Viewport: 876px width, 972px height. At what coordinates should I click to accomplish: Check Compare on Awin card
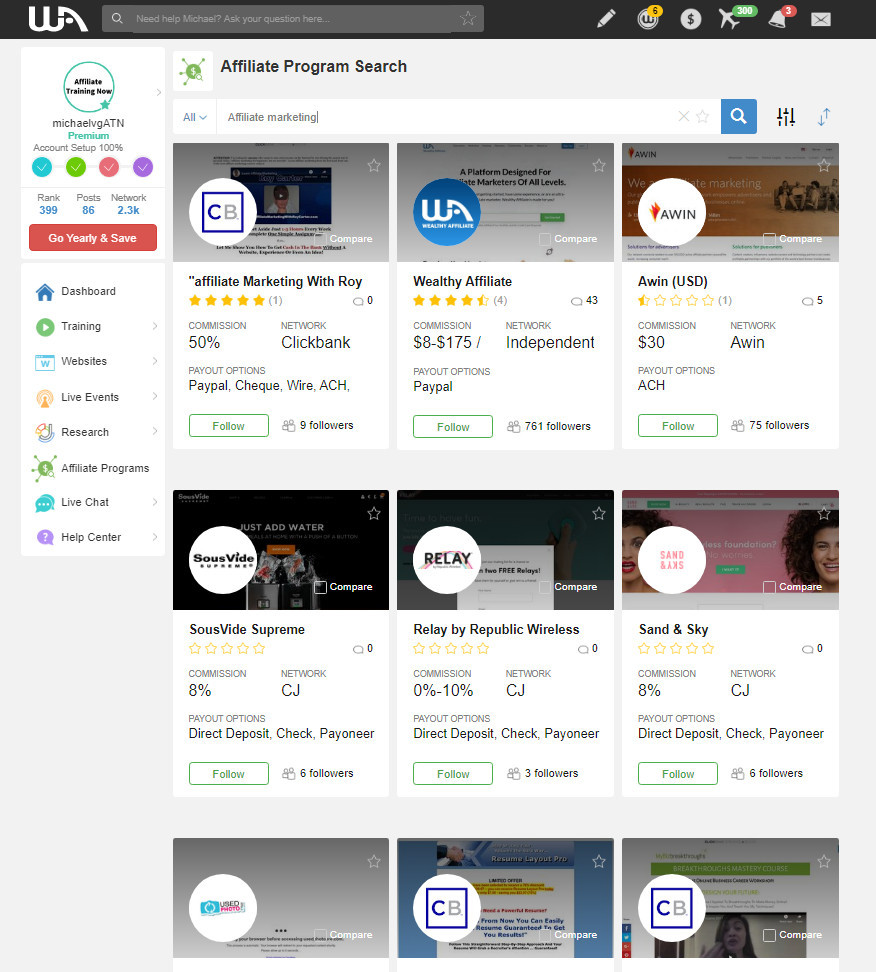point(769,239)
